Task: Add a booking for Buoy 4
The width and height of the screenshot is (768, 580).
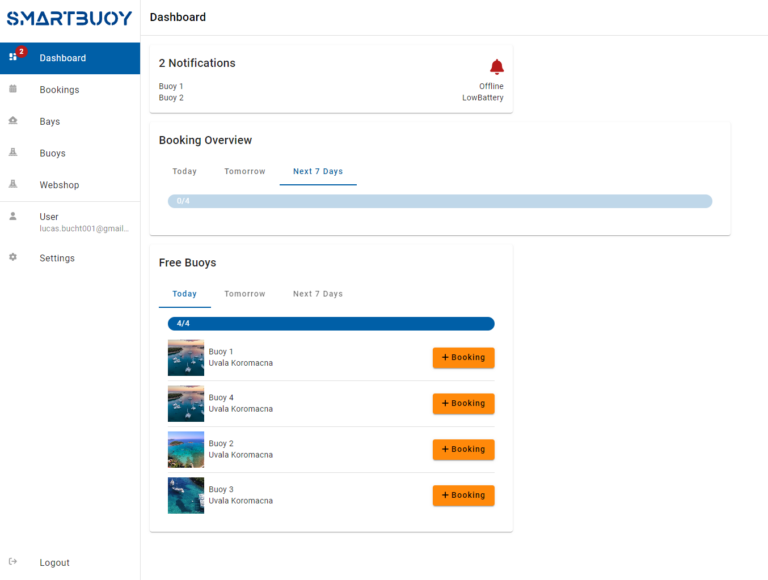Action: coord(463,404)
